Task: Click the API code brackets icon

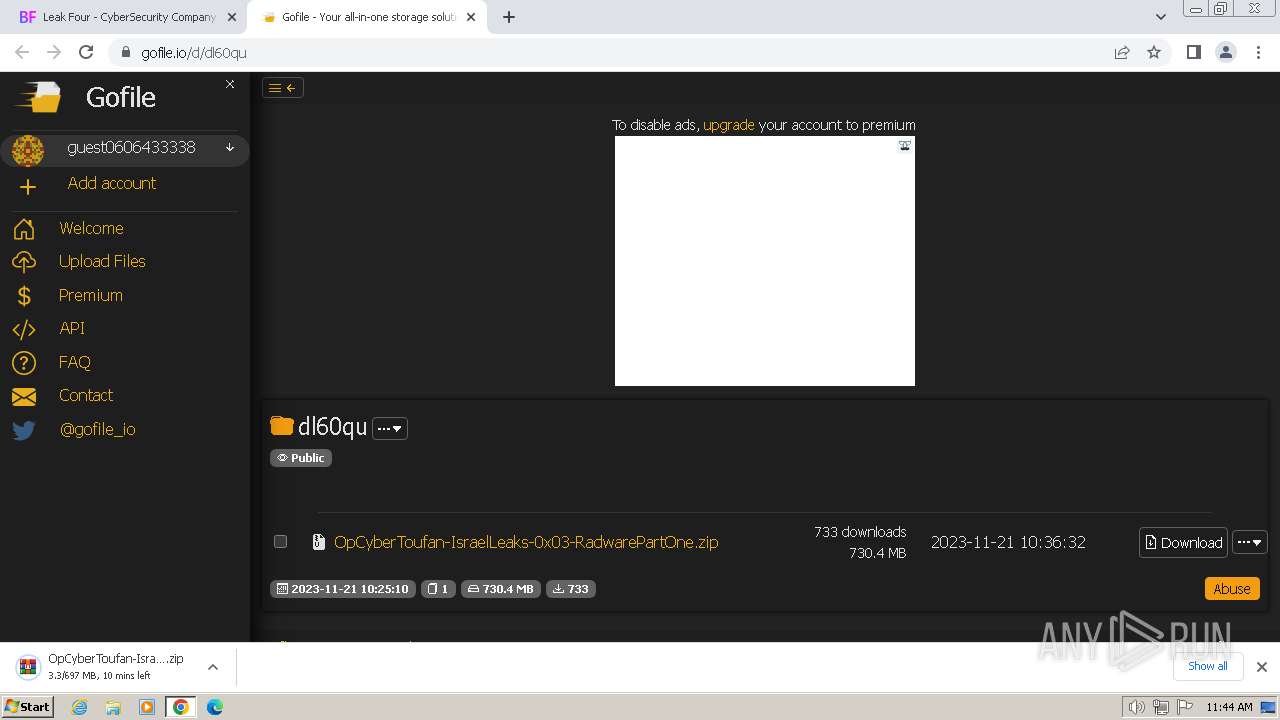Action: pyautogui.click(x=24, y=329)
